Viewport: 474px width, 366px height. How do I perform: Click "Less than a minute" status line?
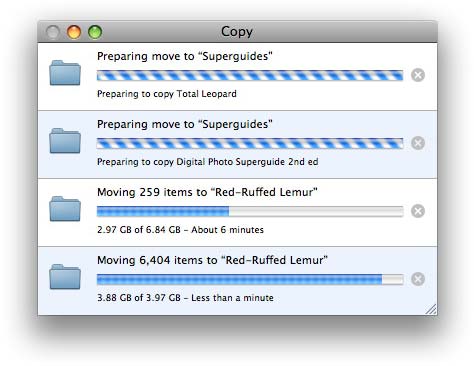(232, 298)
